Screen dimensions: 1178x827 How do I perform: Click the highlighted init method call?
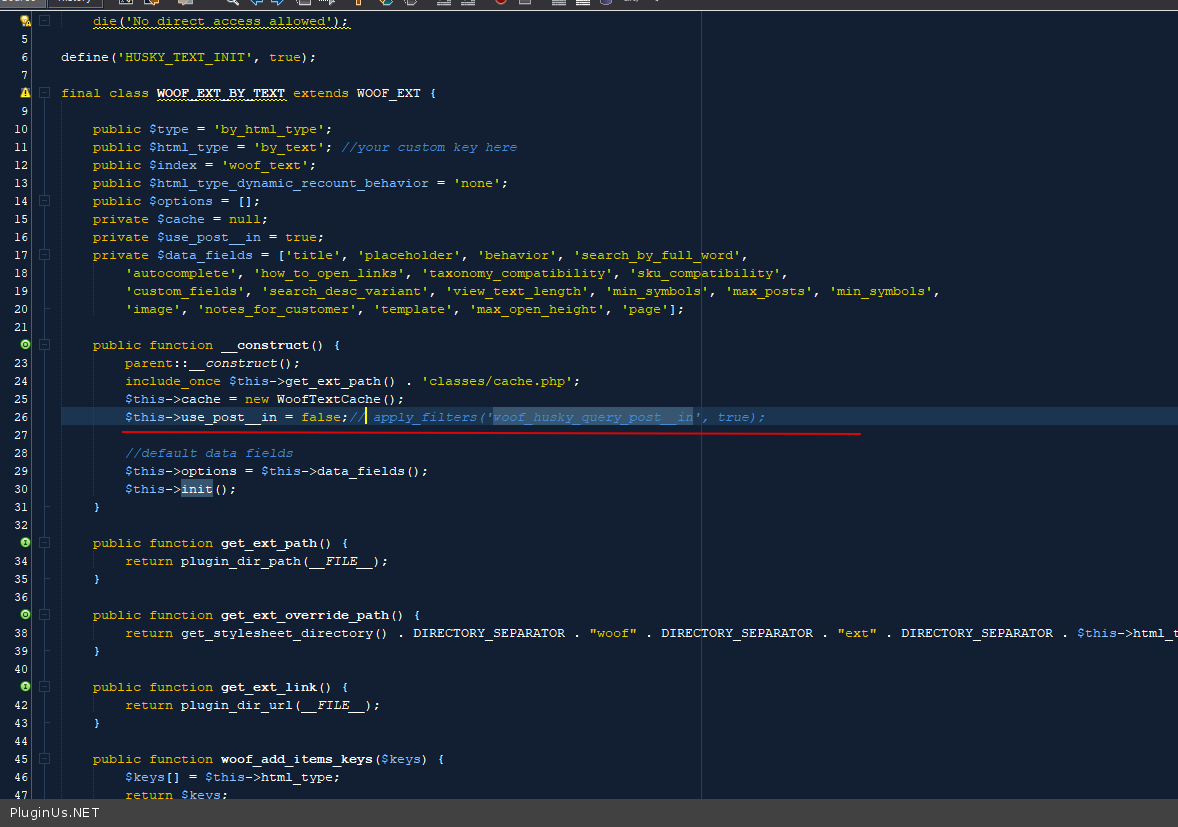[x=196, y=489]
